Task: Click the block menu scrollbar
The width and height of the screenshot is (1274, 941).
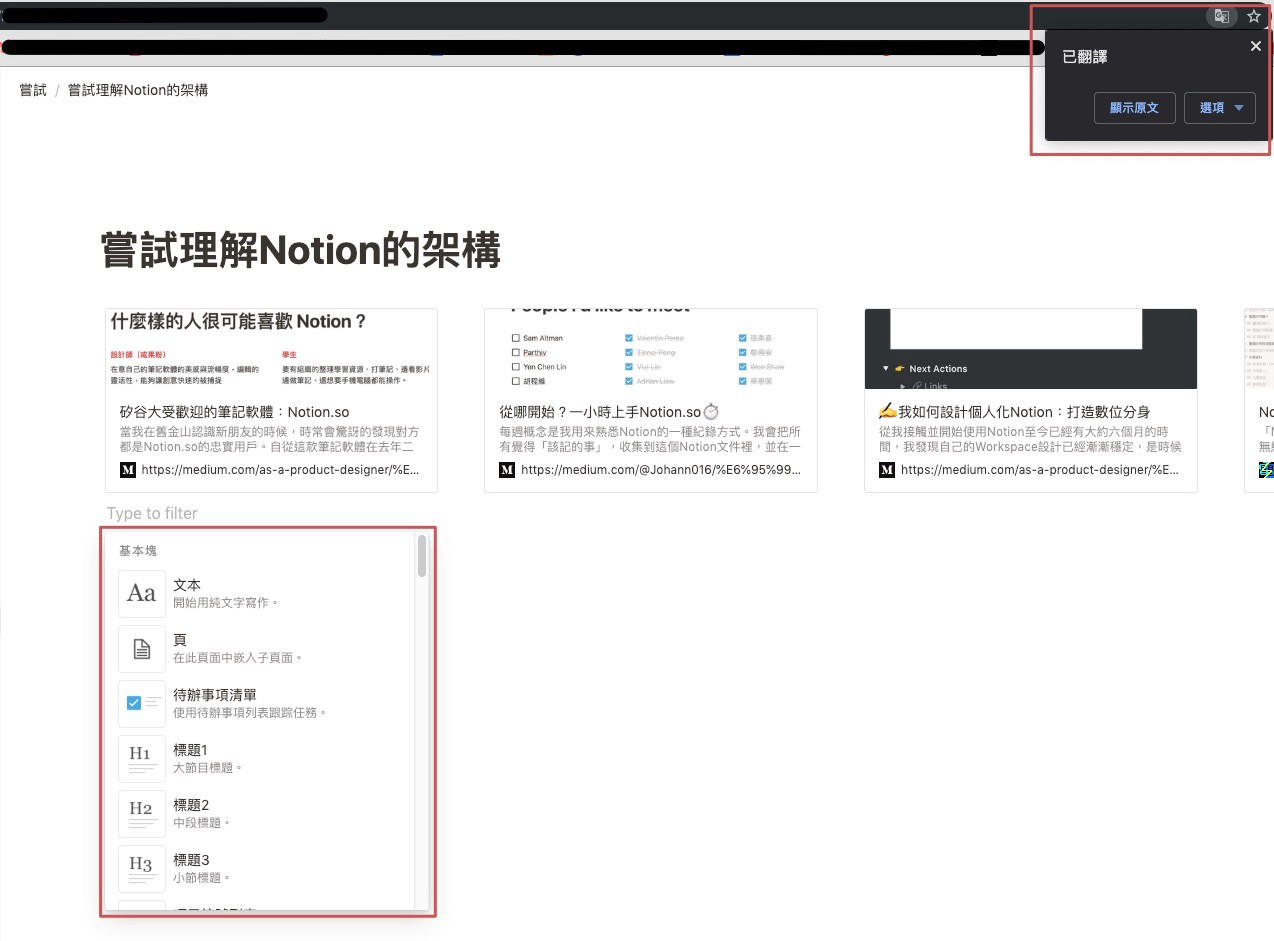Action: pyautogui.click(x=422, y=556)
